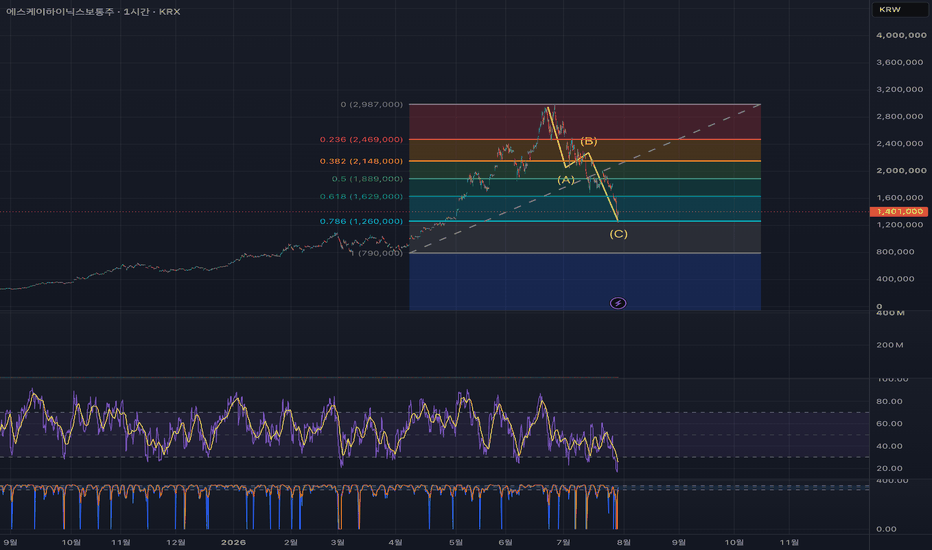Click the 10월 date label left of 11월
Viewport: 932px width, 550px height.
[x=71, y=542]
